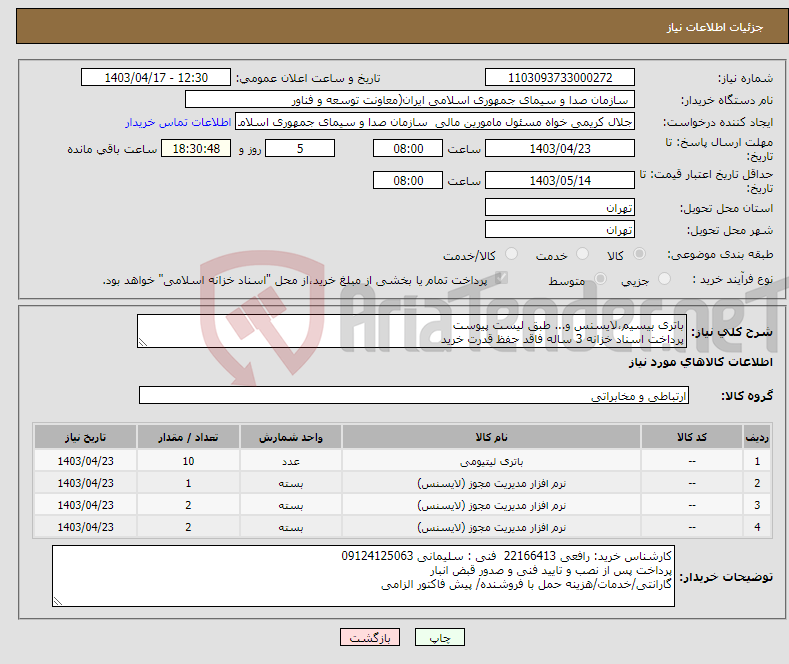Click the remaining time 18:30:48 field
This screenshot has height=664, width=789.
(x=196, y=148)
